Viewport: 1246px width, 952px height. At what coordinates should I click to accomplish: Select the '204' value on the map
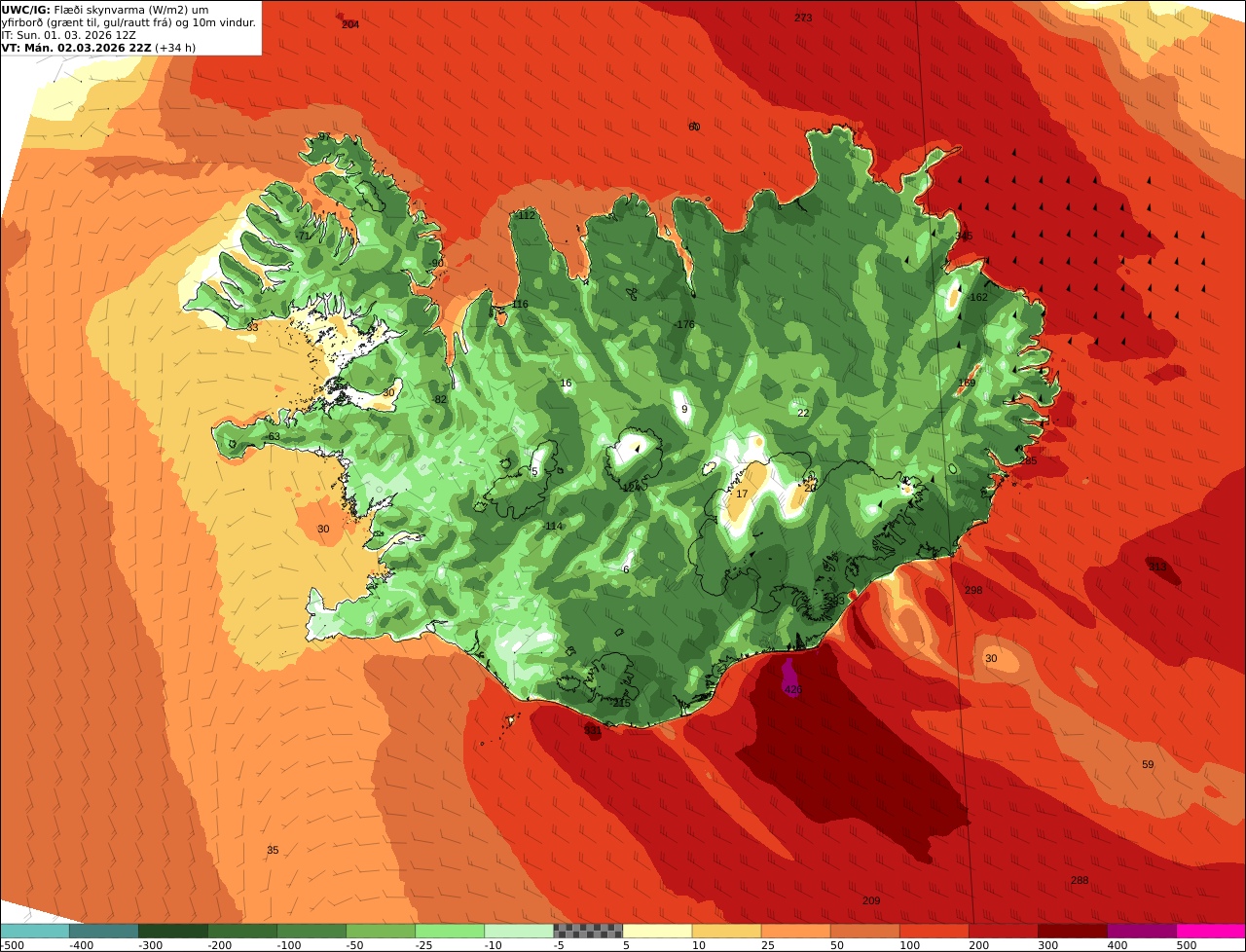(350, 24)
